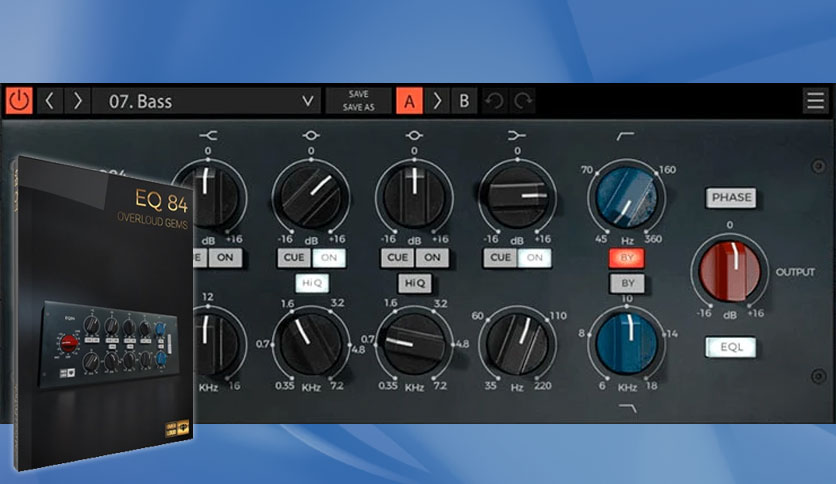Enable Hi Q on the third band
This screenshot has width=836, height=484.
tap(415, 283)
